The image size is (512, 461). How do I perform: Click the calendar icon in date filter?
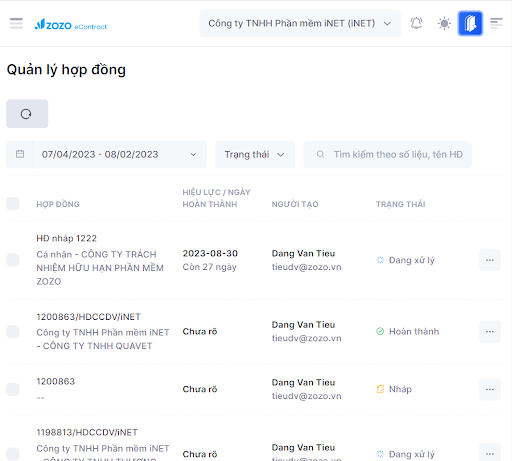click(20, 154)
